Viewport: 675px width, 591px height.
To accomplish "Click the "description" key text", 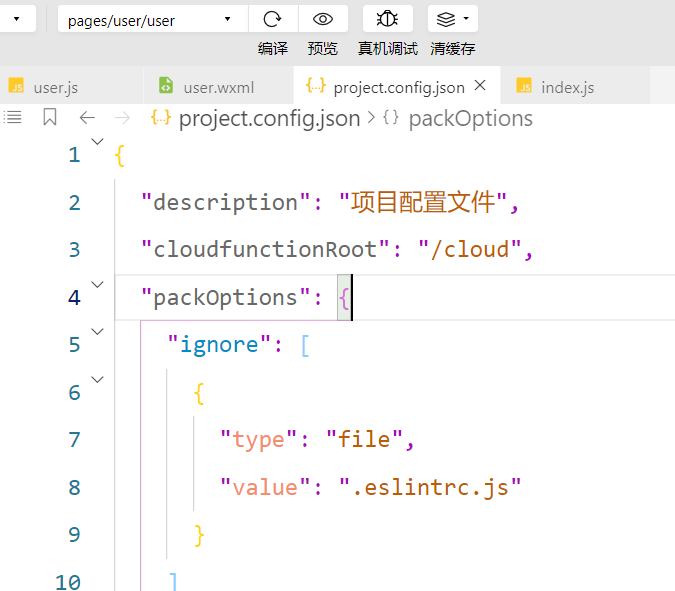I will point(226,202).
